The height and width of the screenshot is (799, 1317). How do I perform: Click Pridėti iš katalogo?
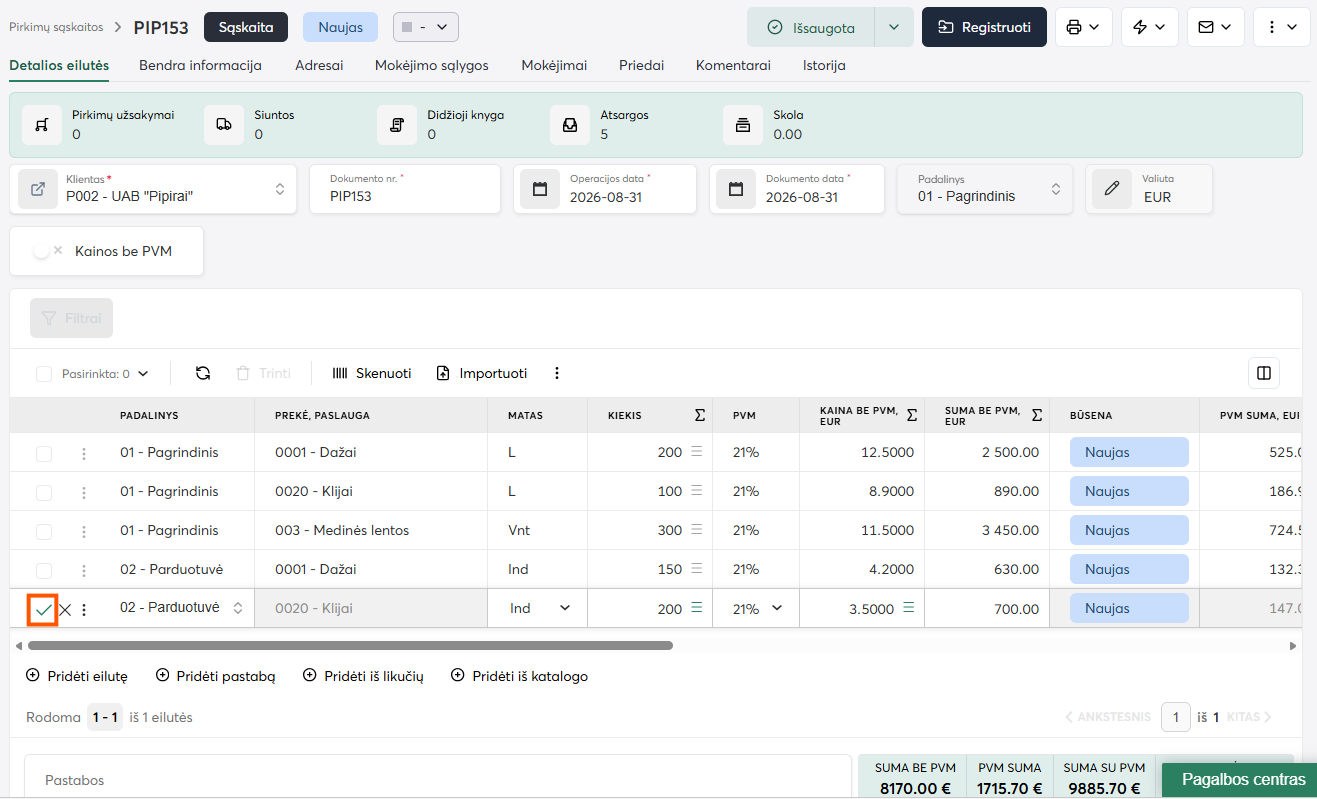[x=520, y=676]
